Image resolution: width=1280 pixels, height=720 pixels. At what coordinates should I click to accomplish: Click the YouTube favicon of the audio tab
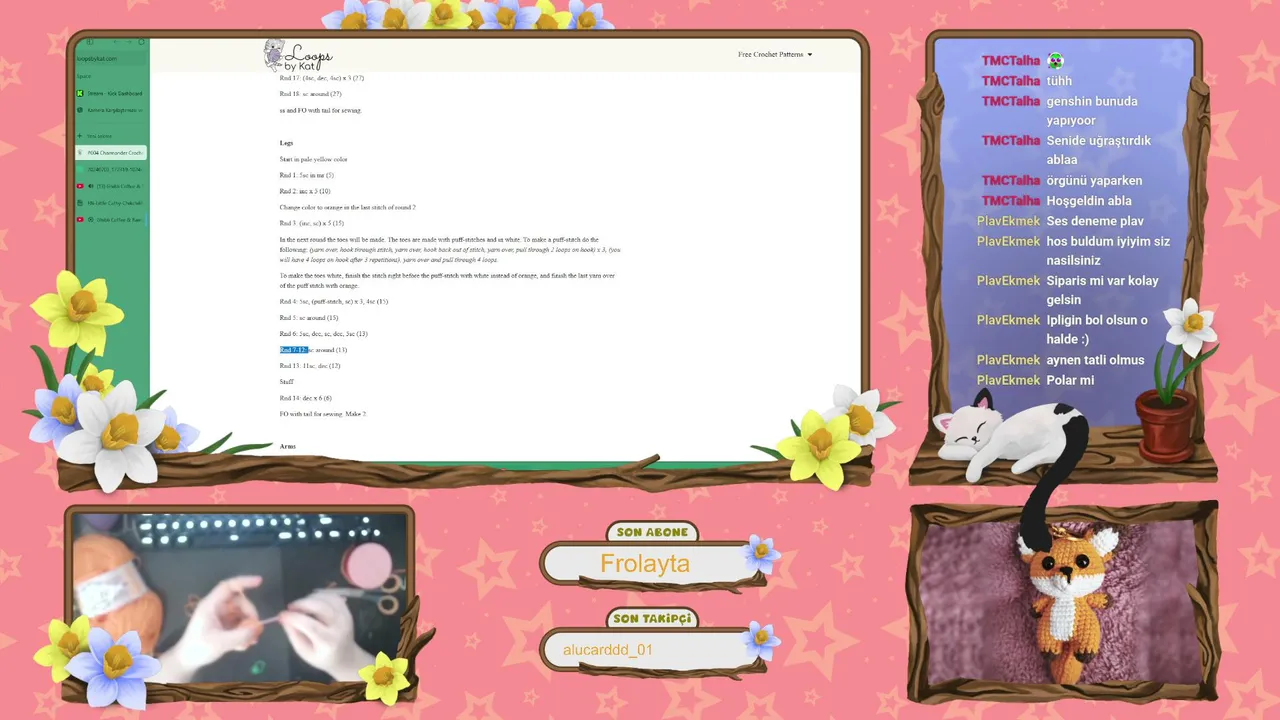click(x=80, y=186)
